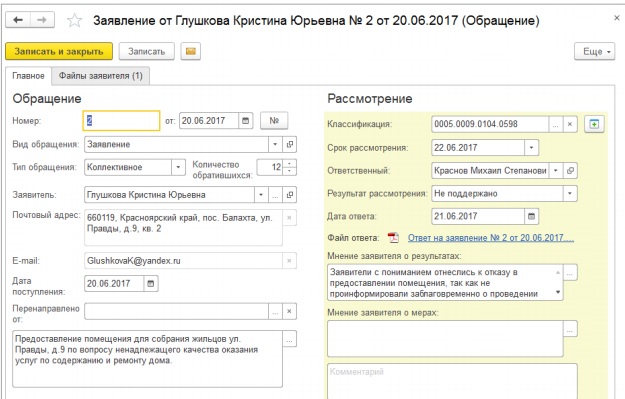Open Заявитель record with open icon
Viewport: 625px width, 399px height.
point(290,195)
